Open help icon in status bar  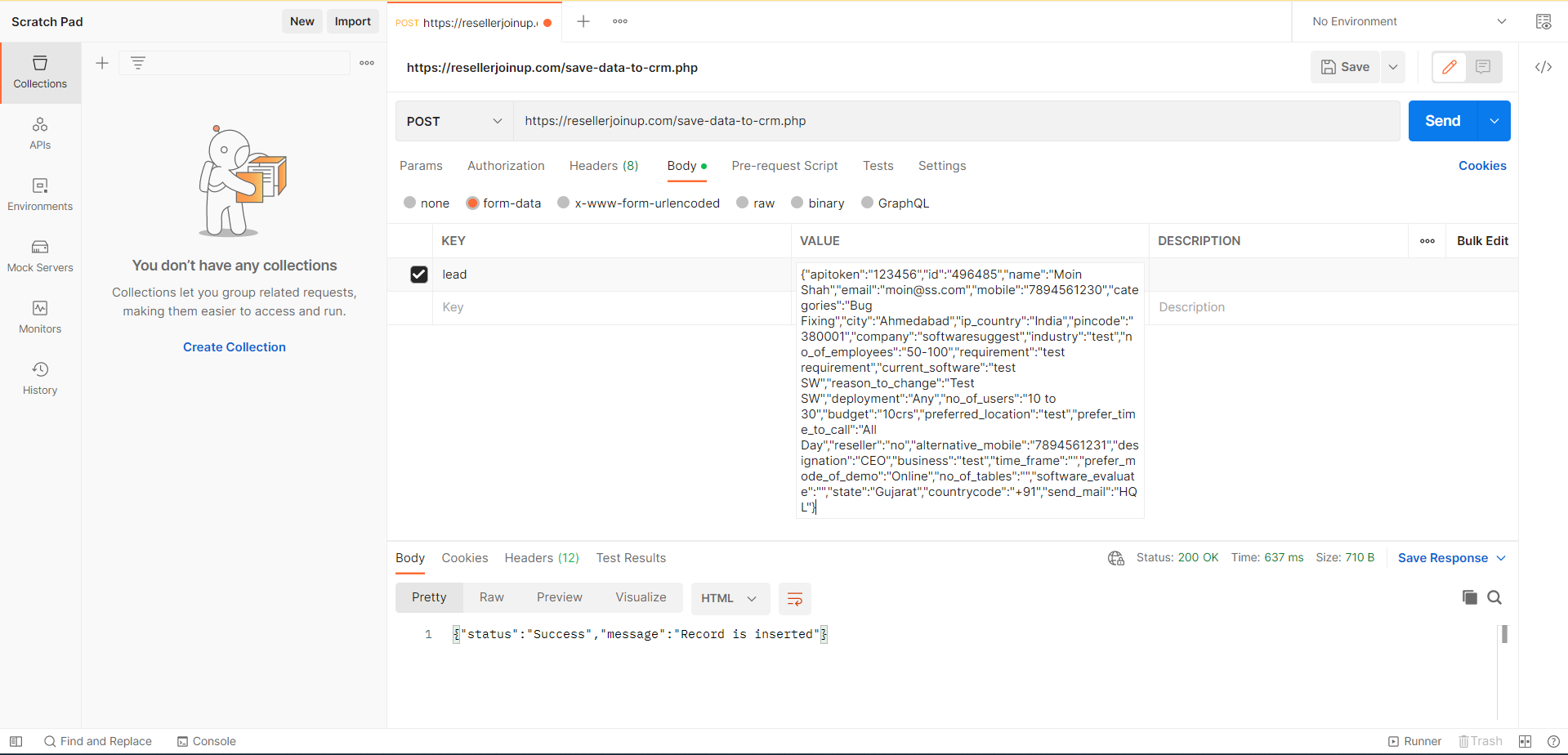tap(1553, 741)
